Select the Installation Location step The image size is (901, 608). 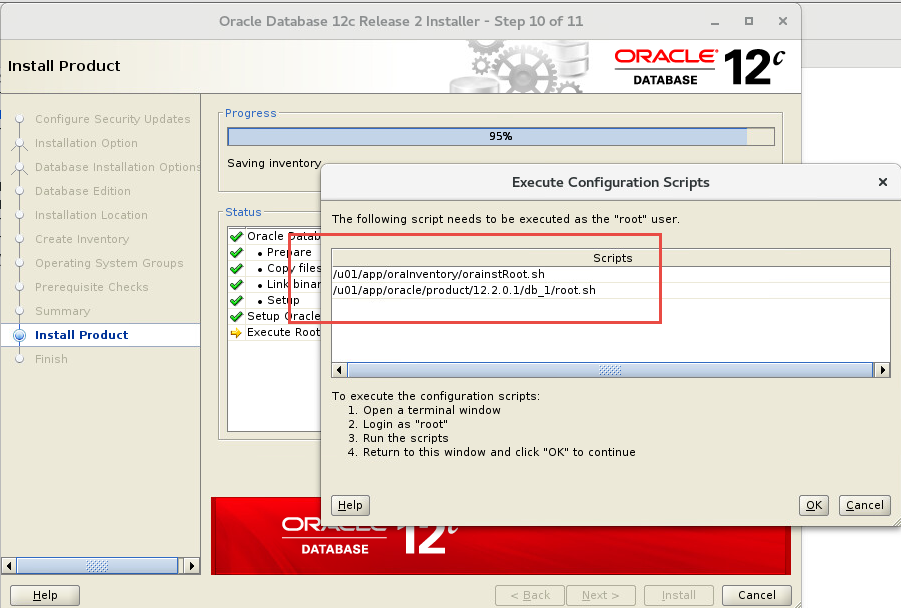click(91, 215)
